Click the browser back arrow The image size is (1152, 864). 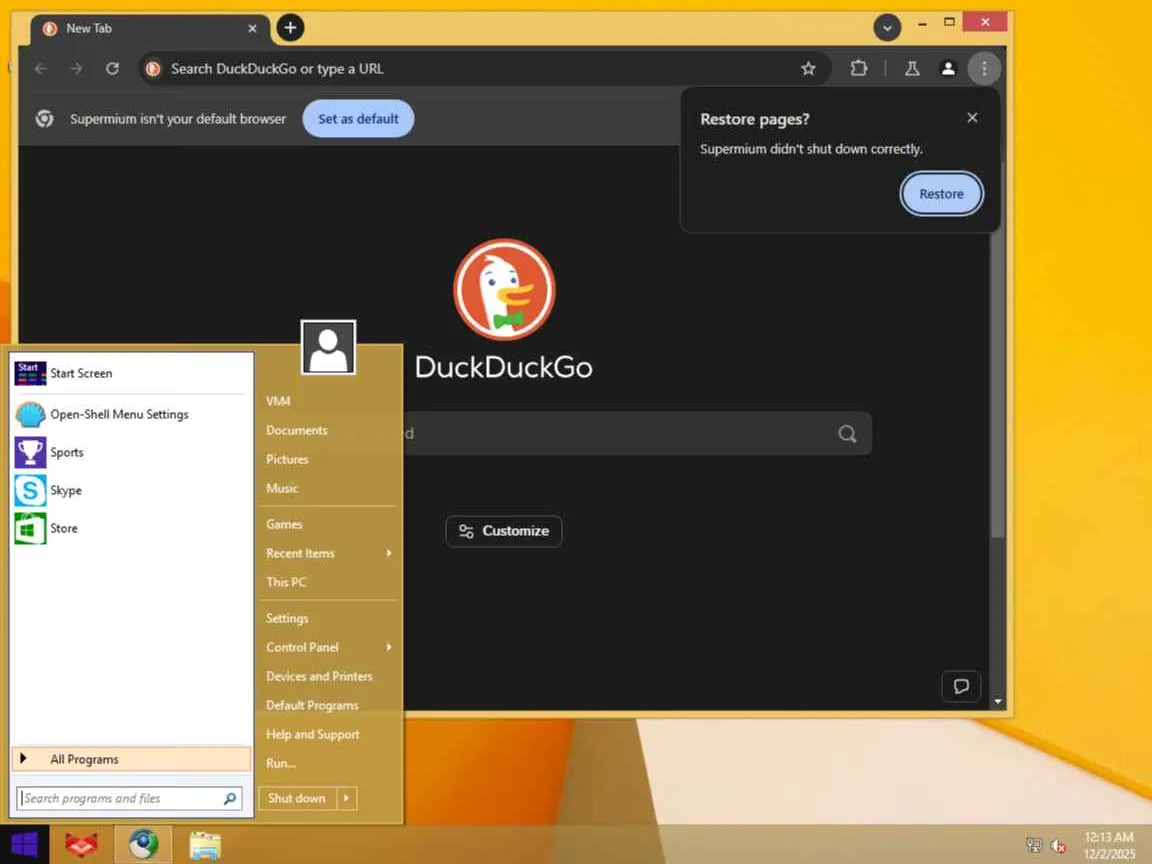tap(41, 69)
